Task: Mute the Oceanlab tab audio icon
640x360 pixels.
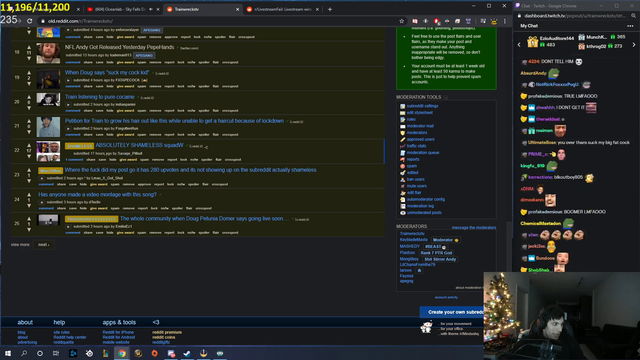Action: coord(151,9)
